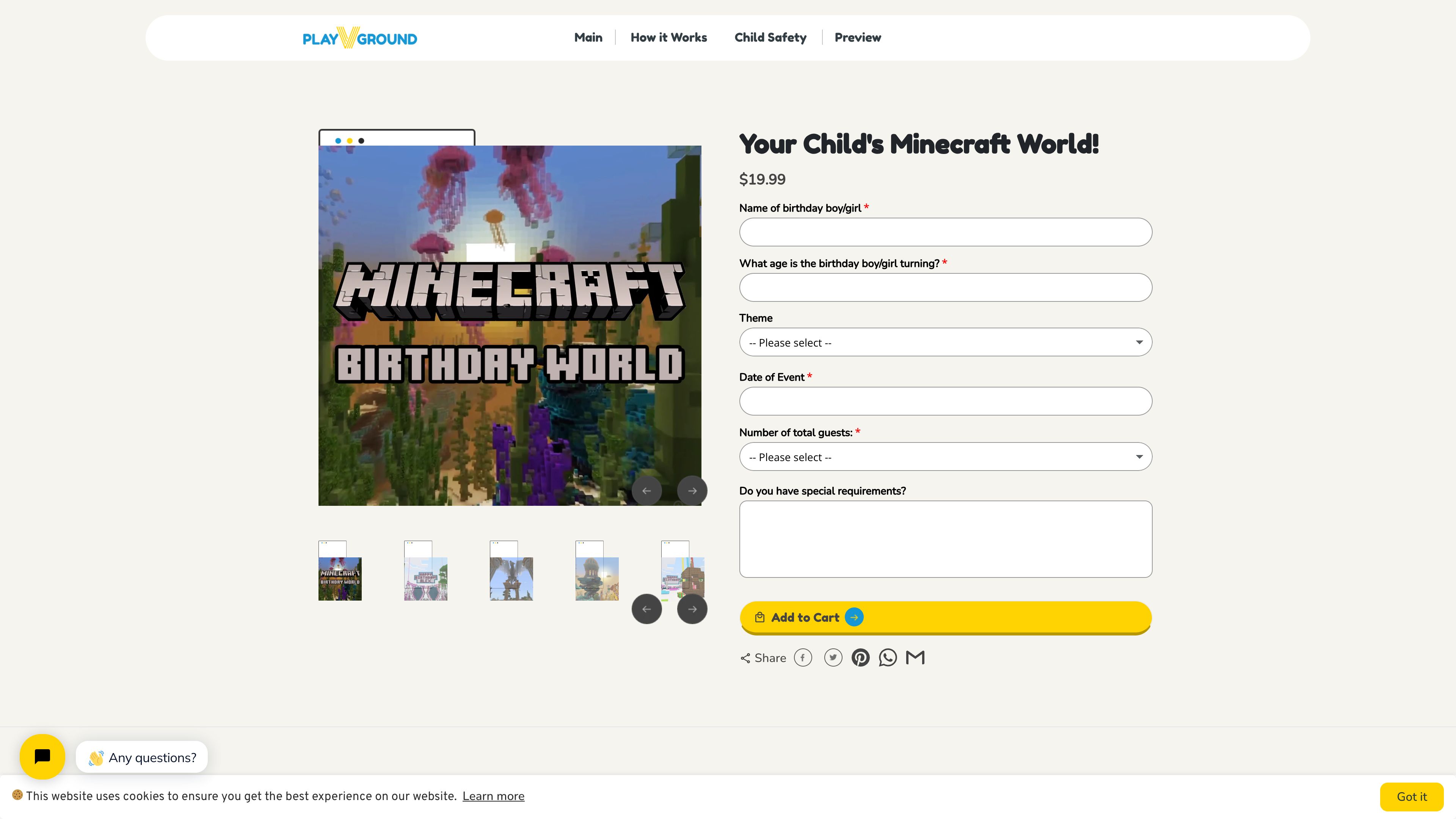
Task: Share the product on Twitter
Action: point(833,657)
